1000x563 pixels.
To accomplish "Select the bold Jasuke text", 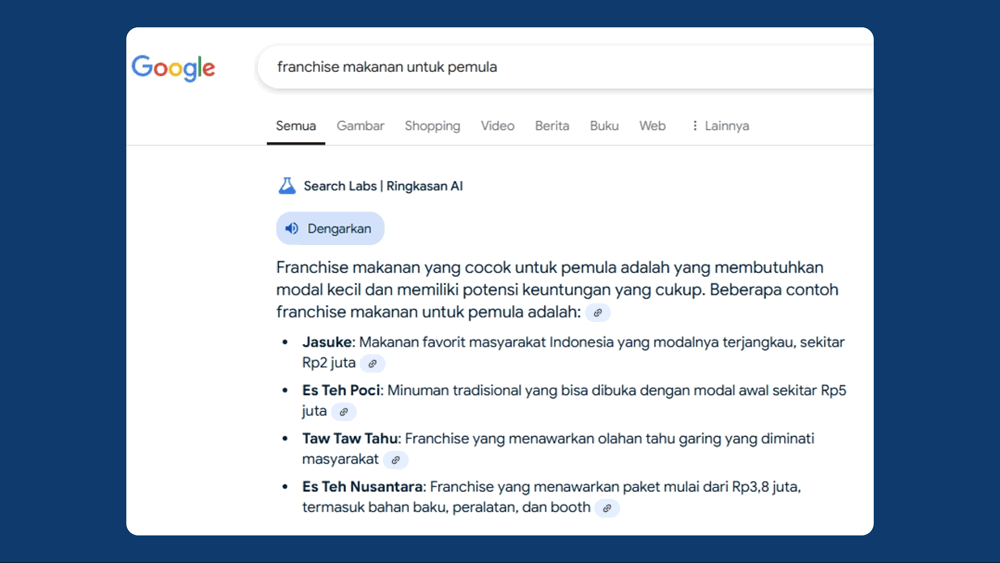I will [327, 342].
